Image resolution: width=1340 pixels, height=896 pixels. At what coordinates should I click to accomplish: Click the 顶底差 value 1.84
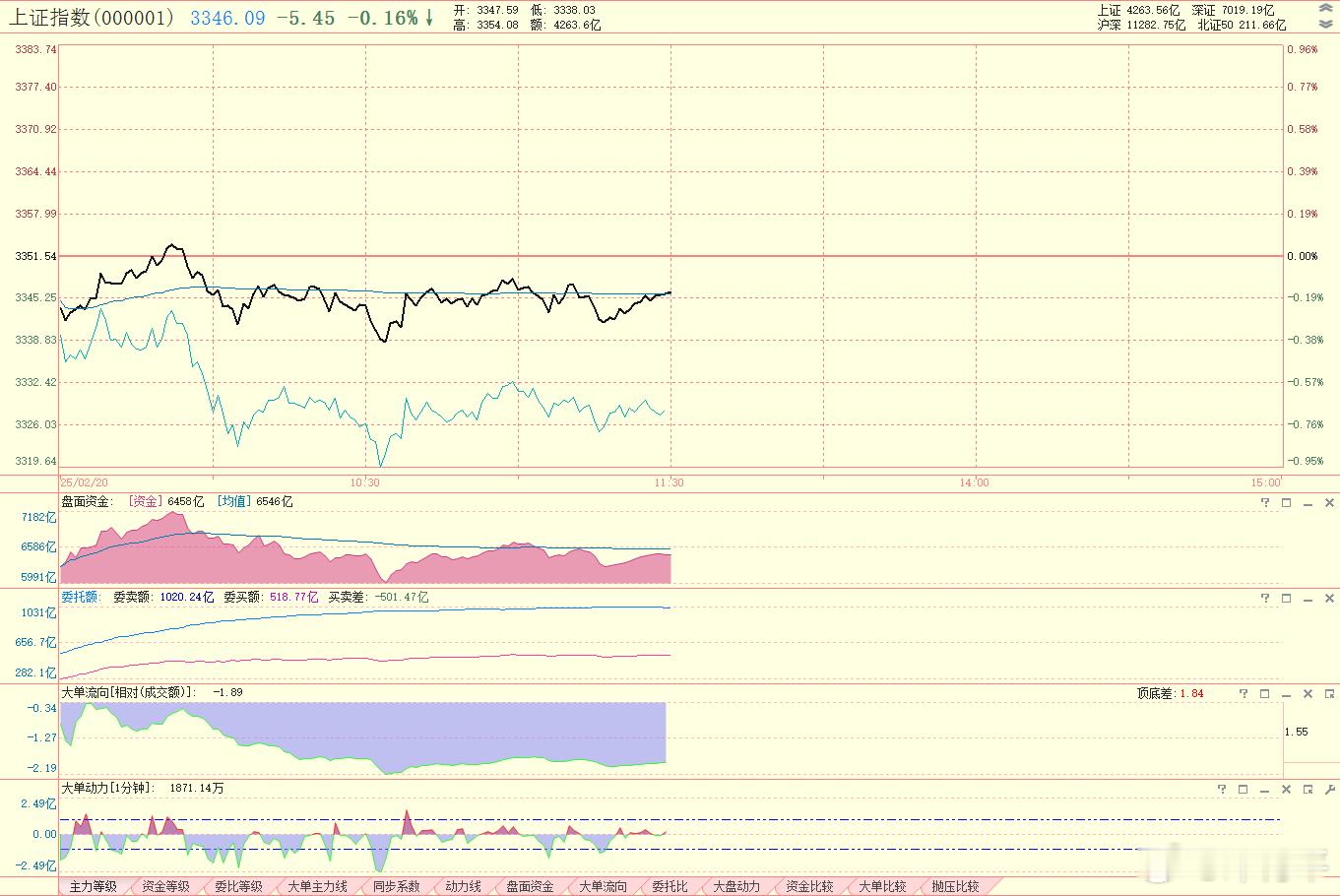click(x=1191, y=693)
